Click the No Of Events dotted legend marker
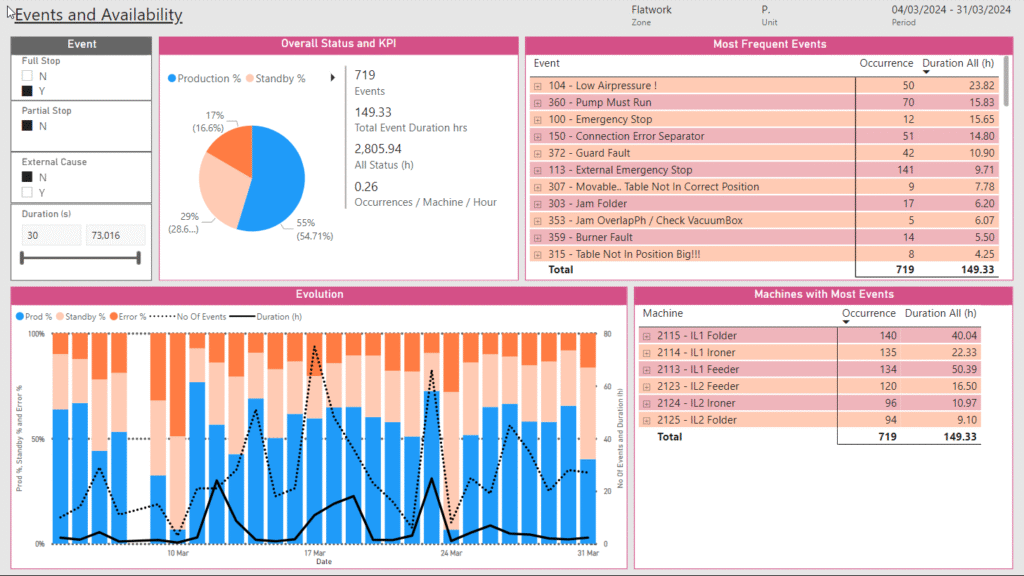The width and height of the screenshot is (1024, 576). pos(166,316)
